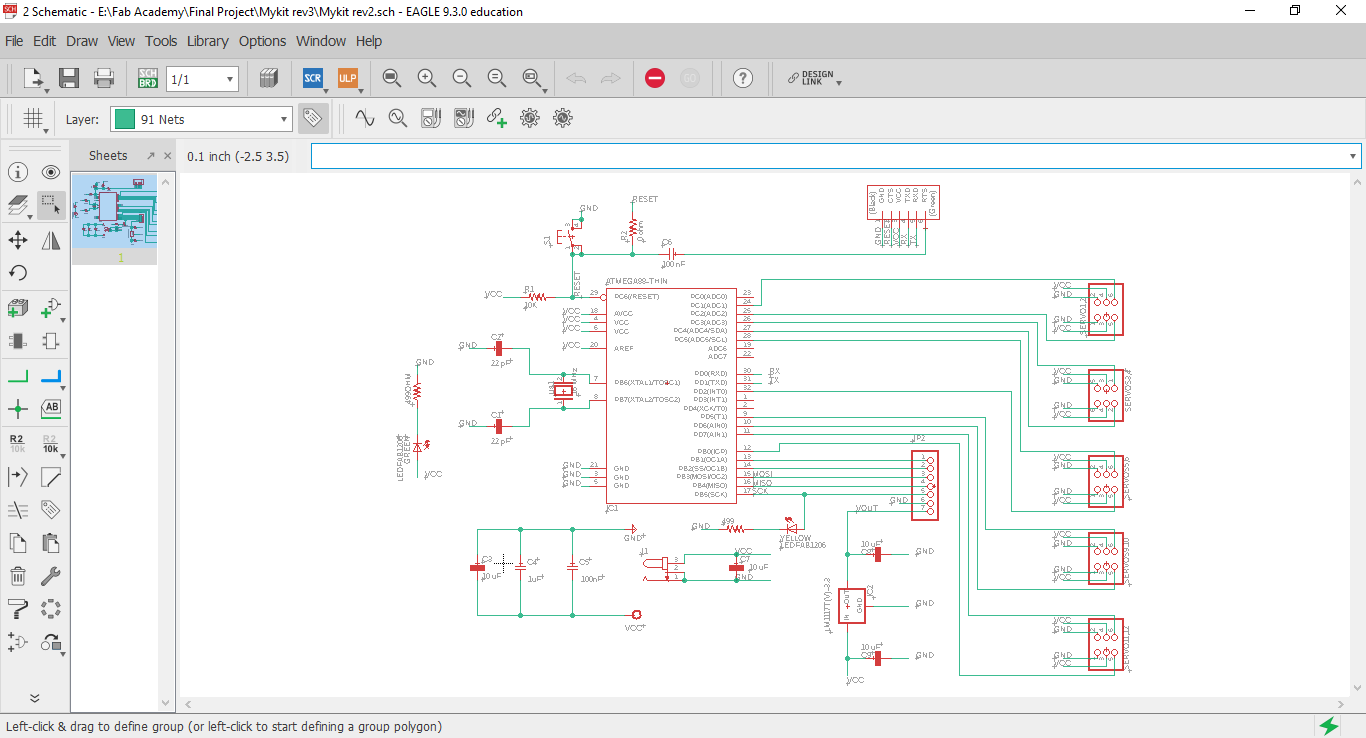Screen dimensions: 1366x738
Task: Expand the command line history dropdown
Action: [1353, 156]
